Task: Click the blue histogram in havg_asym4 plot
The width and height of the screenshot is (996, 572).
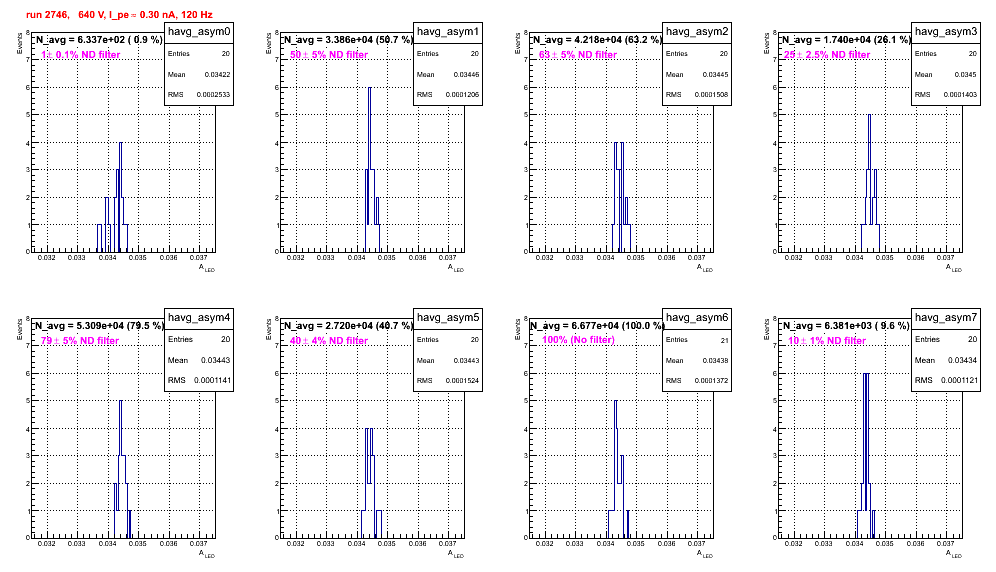Action: (121, 469)
